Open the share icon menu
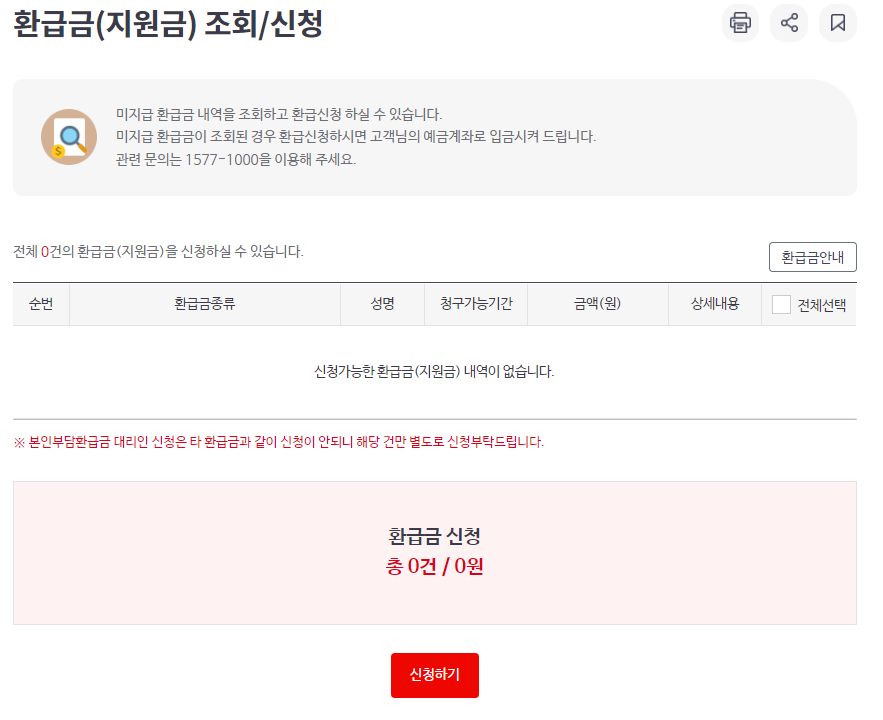 click(789, 23)
